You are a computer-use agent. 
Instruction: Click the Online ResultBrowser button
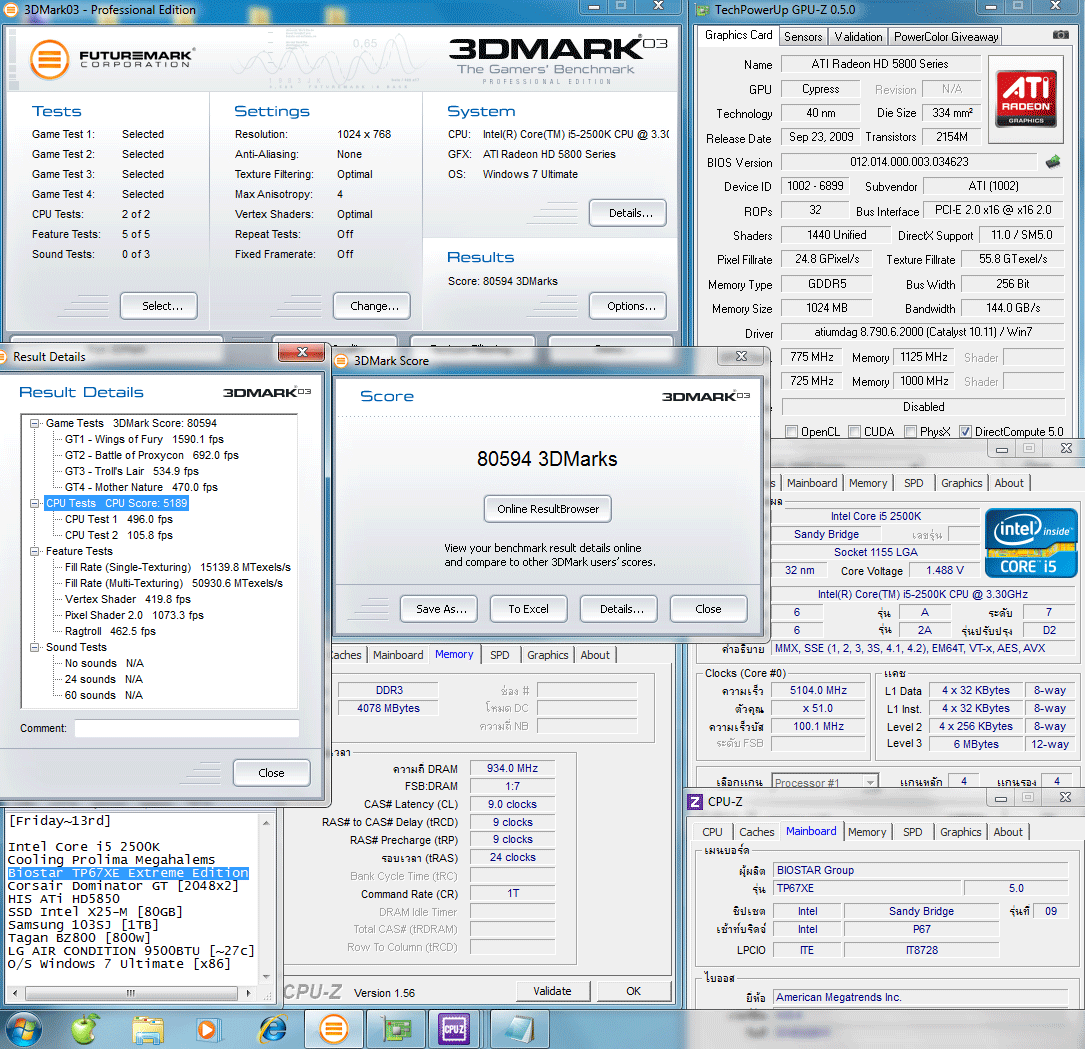547,509
